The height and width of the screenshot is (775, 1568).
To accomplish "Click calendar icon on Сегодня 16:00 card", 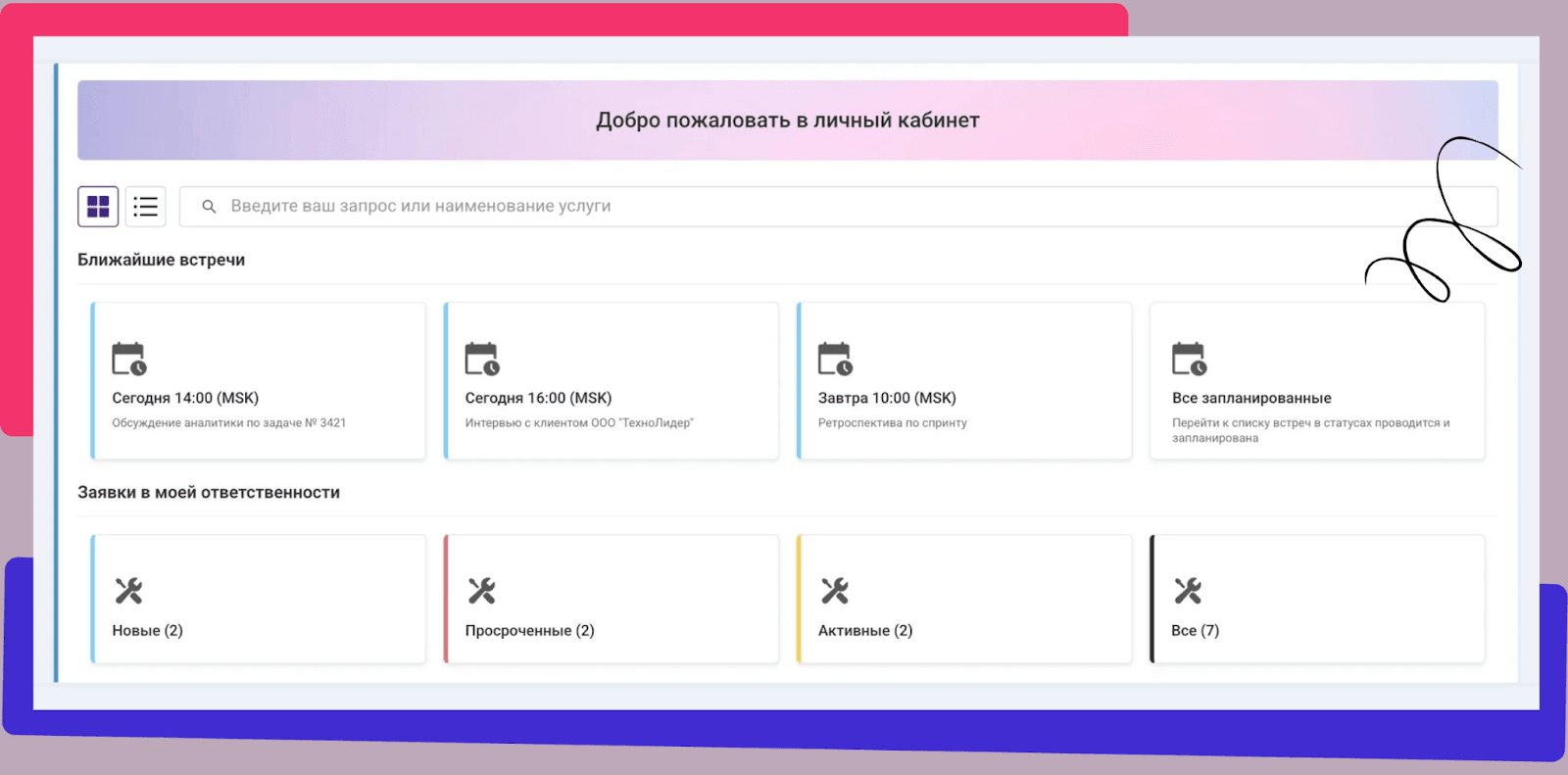I will coord(481,359).
